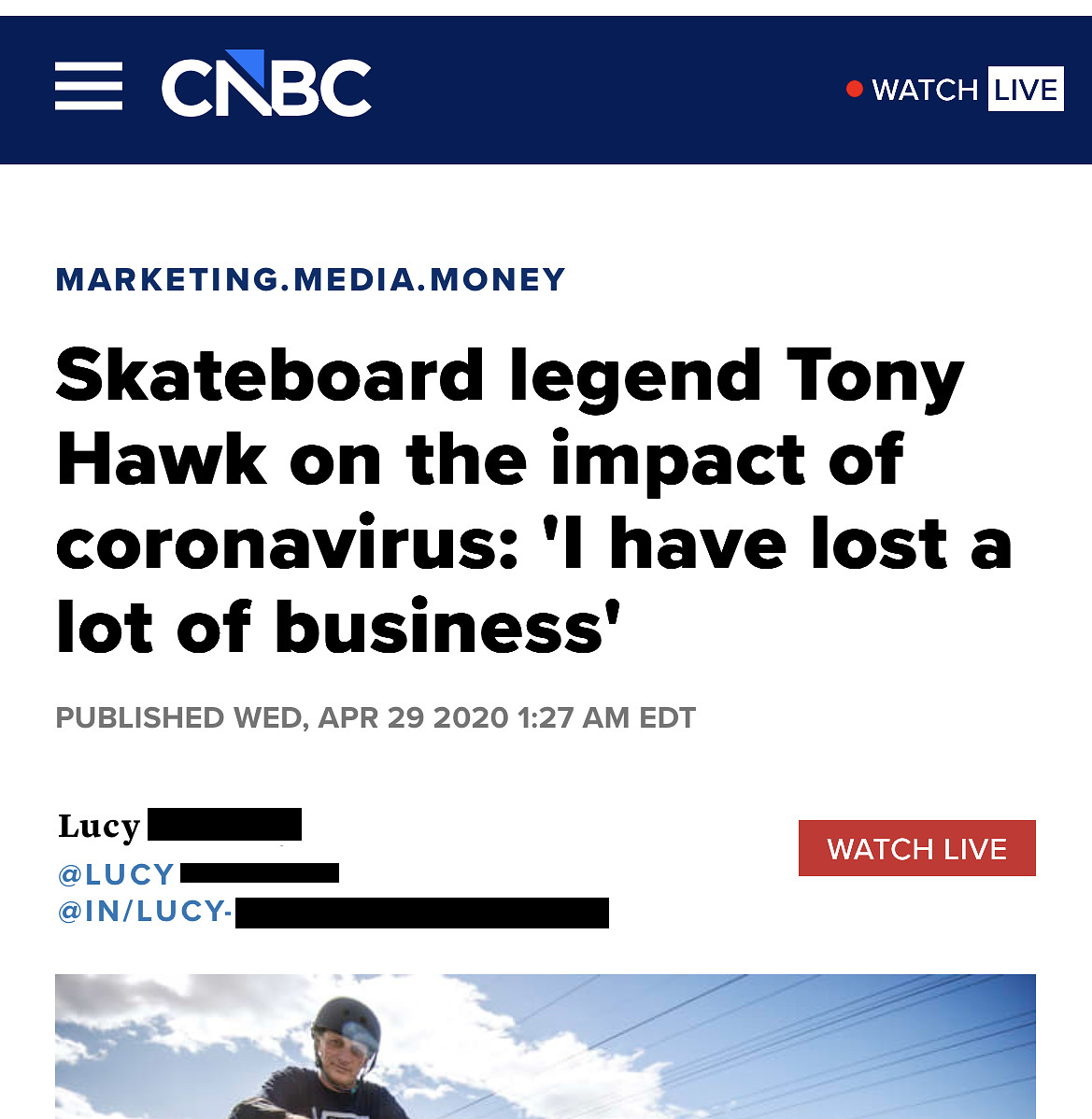Open the Marketing.Media.Money section link
Viewport: 1092px width, 1119px height.
point(311,279)
